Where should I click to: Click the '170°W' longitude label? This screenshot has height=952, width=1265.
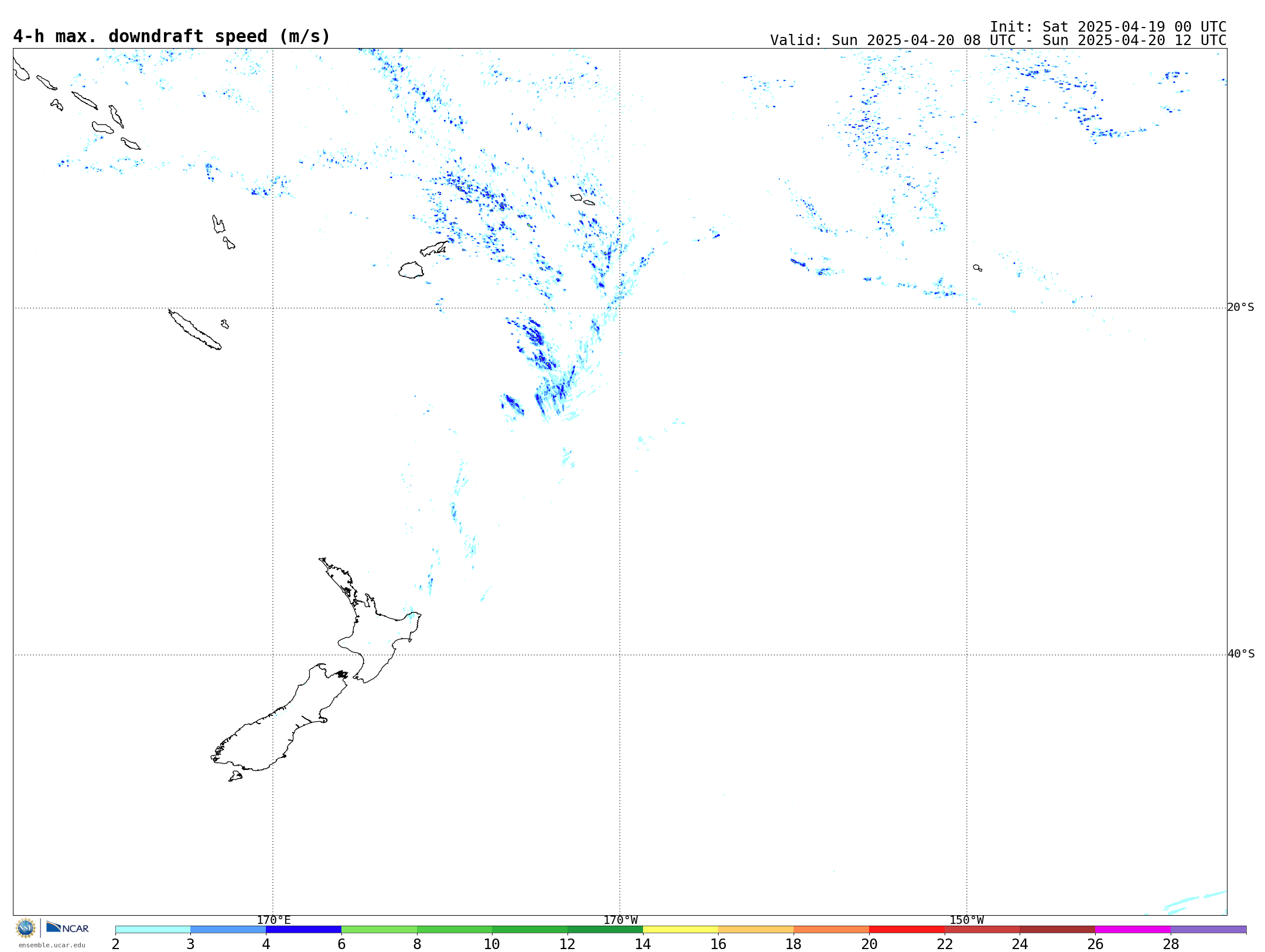click(620, 920)
